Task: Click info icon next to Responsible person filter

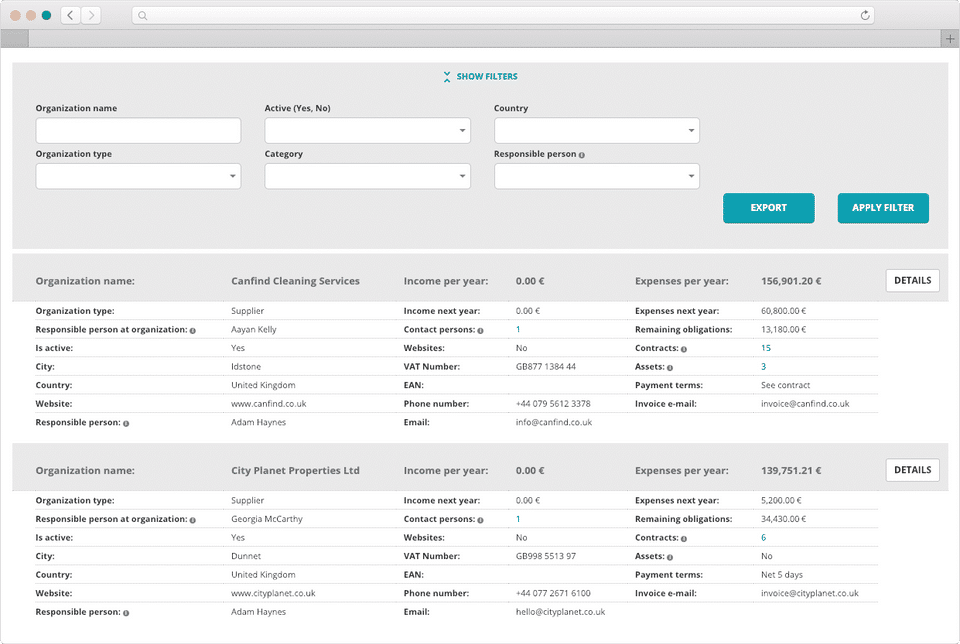Action: pyautogui.click(x=582, y=155)
